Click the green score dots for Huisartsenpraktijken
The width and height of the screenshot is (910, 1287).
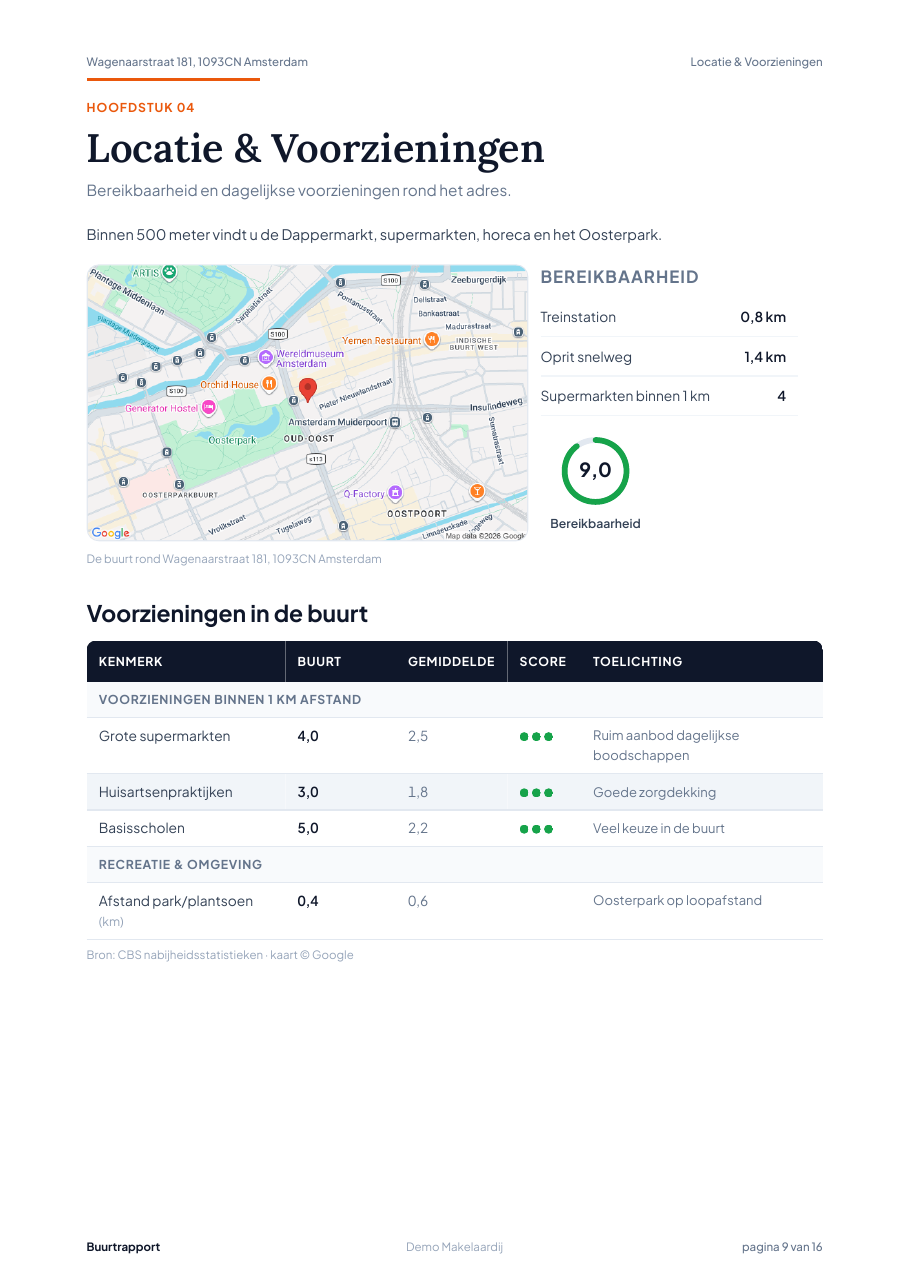click(x=536, y=793)
